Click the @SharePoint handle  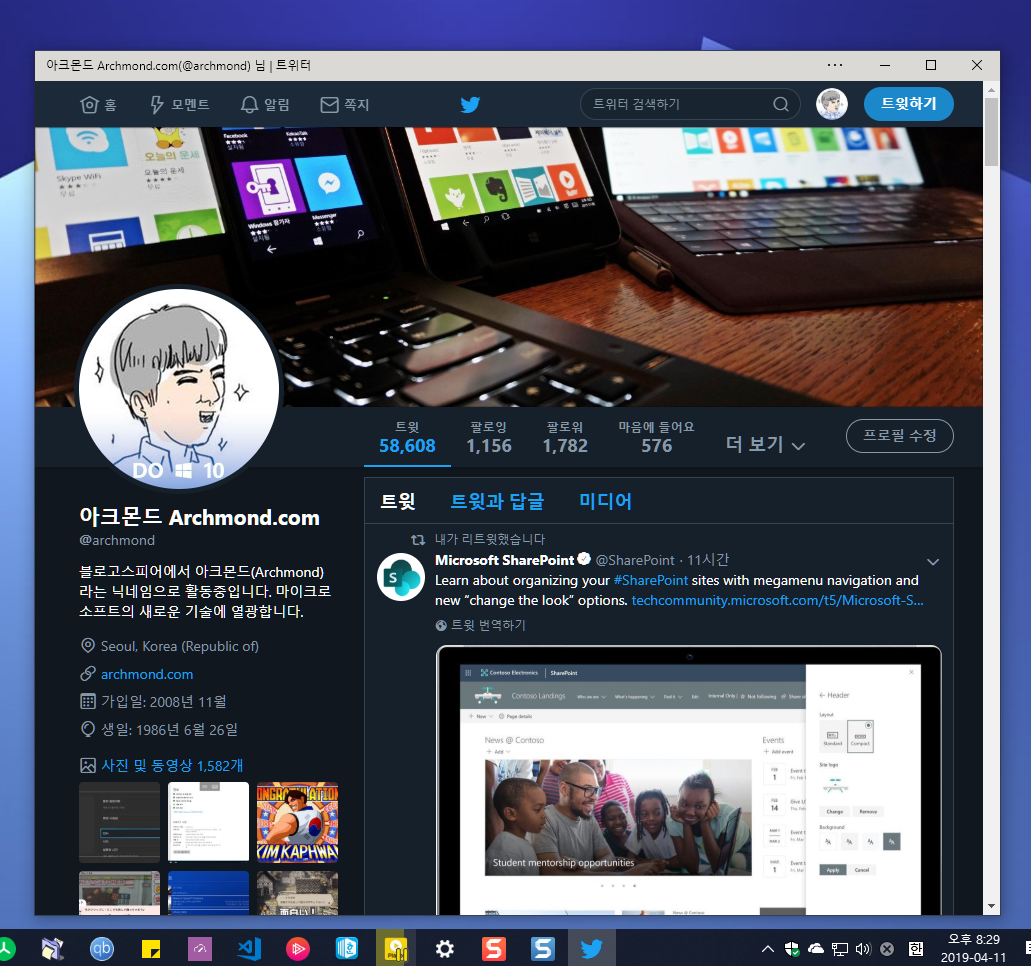tap(635, 560)
